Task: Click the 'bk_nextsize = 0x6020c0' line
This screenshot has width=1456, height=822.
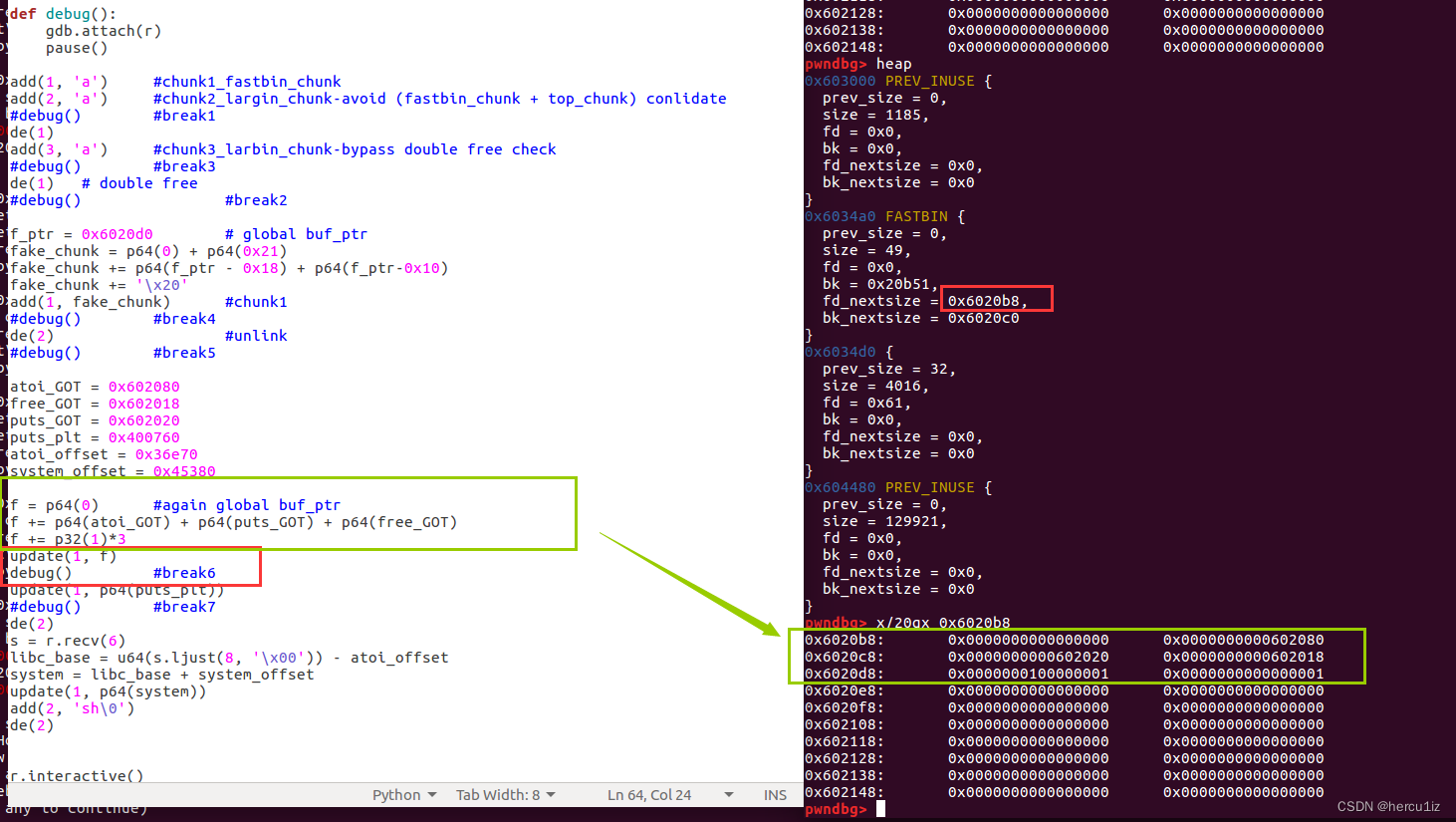Action: pyautogui.click(x=921, y=318)
